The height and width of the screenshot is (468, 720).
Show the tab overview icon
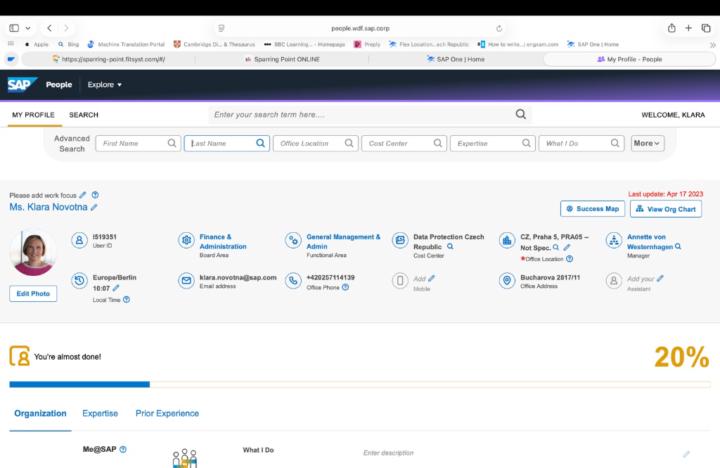click(706, 28)
